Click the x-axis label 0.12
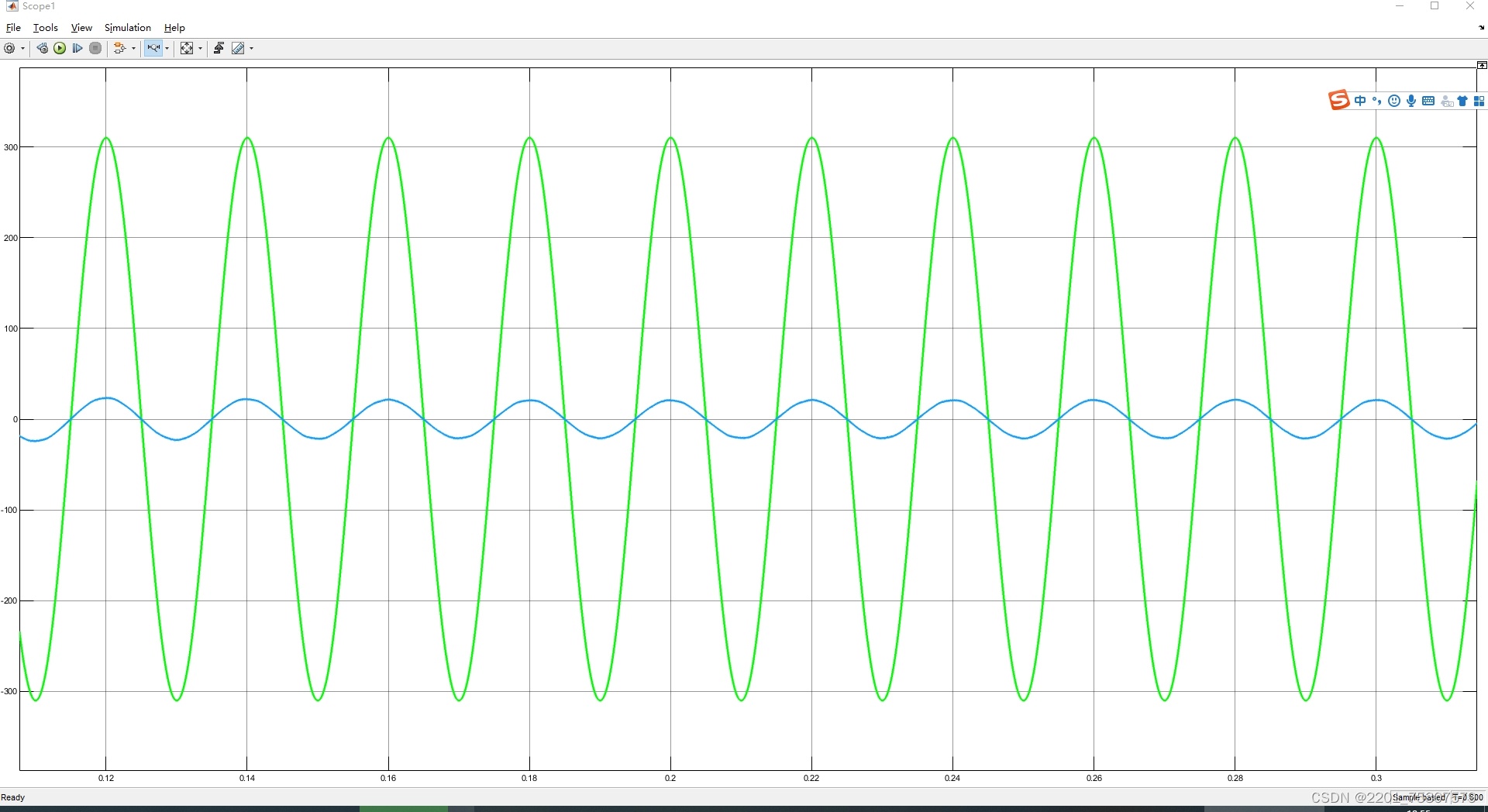This screenshot has width=1488, height=812. [x=106, y=778]
